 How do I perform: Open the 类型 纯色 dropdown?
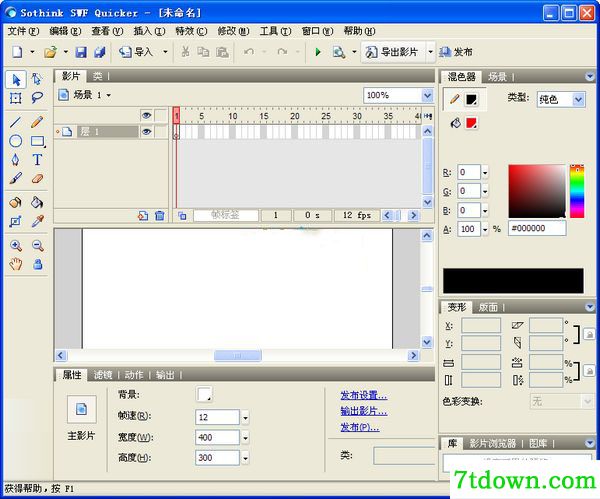[579, 99]
